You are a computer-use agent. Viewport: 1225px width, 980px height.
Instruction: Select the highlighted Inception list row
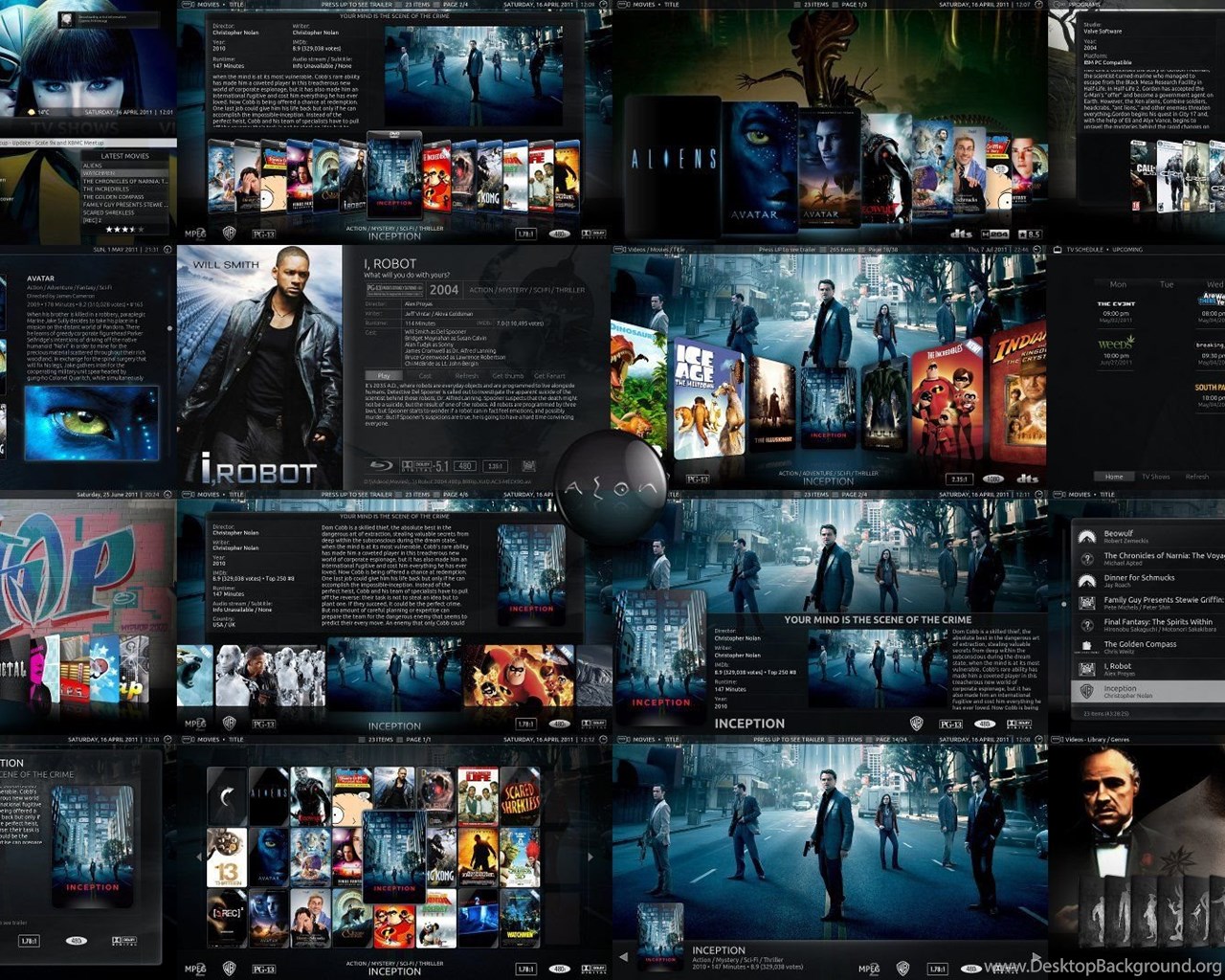[x=1148, y=691]
